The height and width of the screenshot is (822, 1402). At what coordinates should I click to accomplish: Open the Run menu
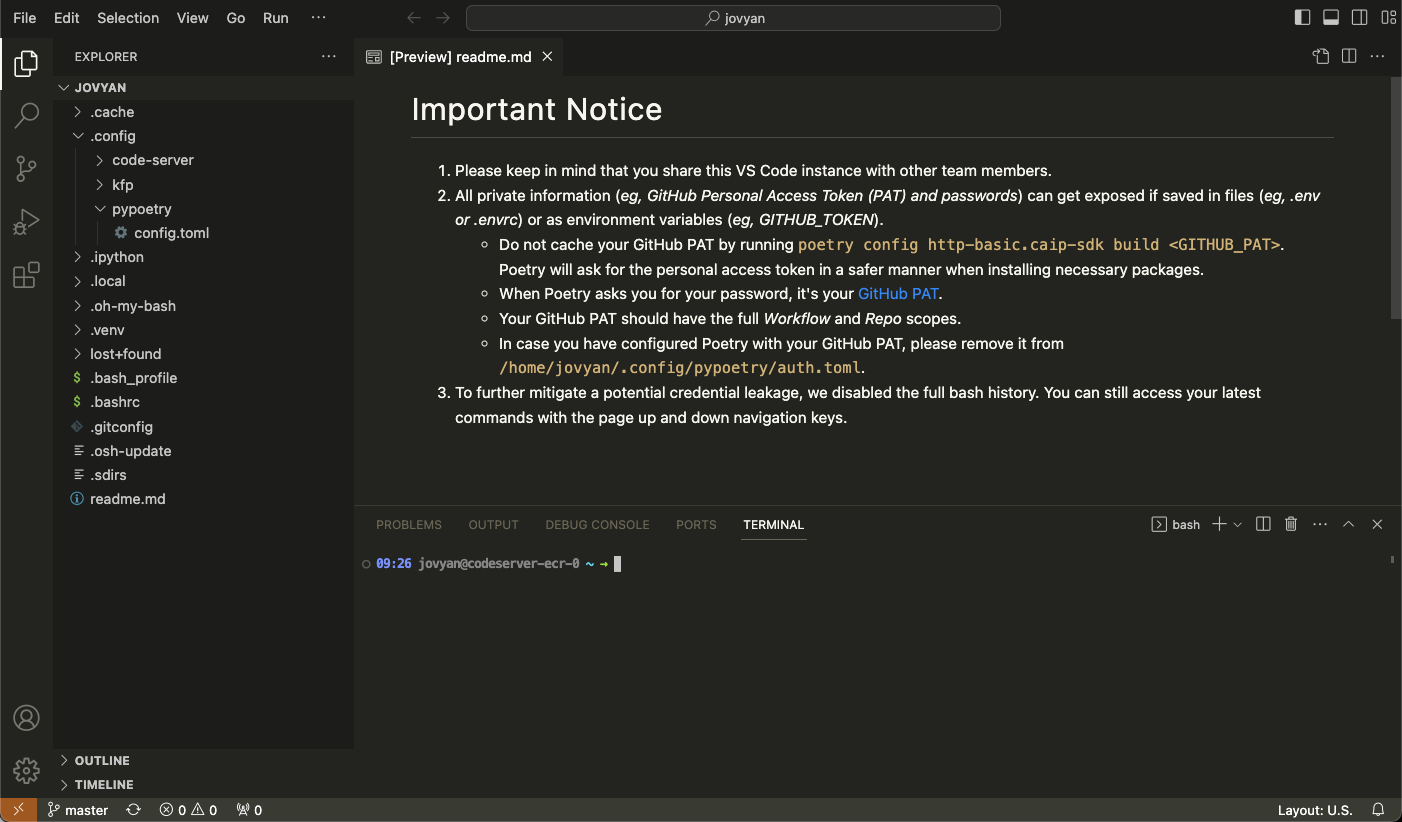click(276, 18)
